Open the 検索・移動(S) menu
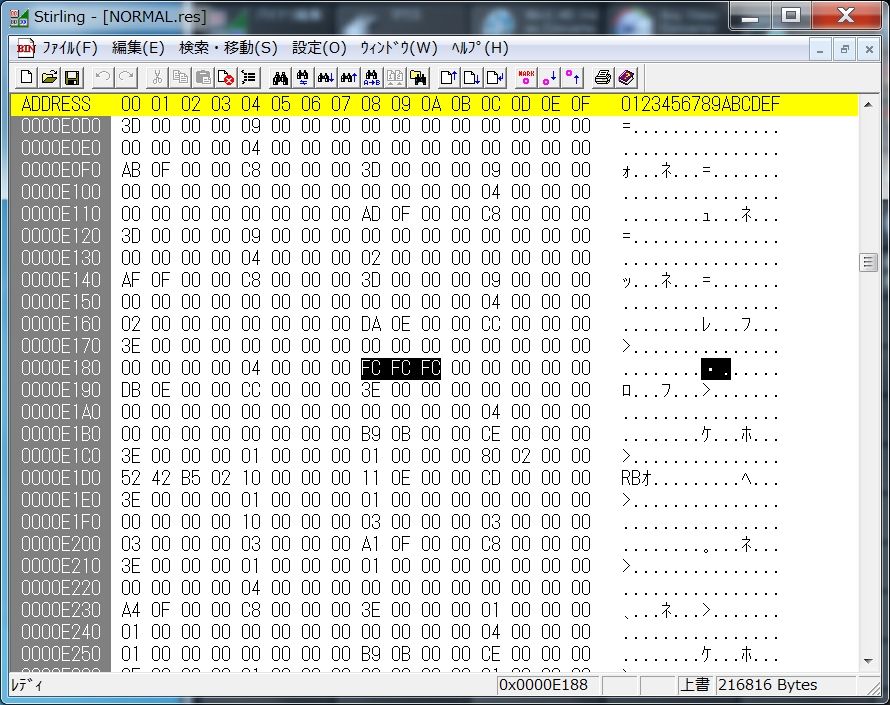Image resolution: width=890 pixels, height=705 pixels. pos(207,47)
